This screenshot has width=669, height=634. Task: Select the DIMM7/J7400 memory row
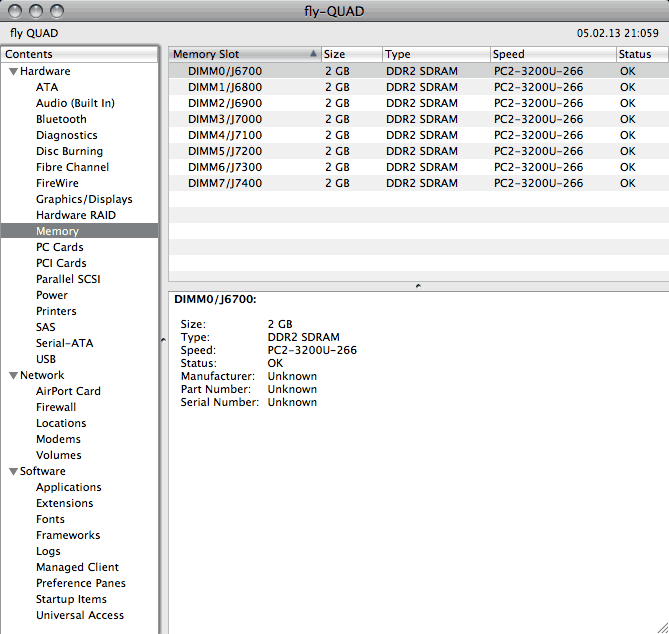pos(225,183)
